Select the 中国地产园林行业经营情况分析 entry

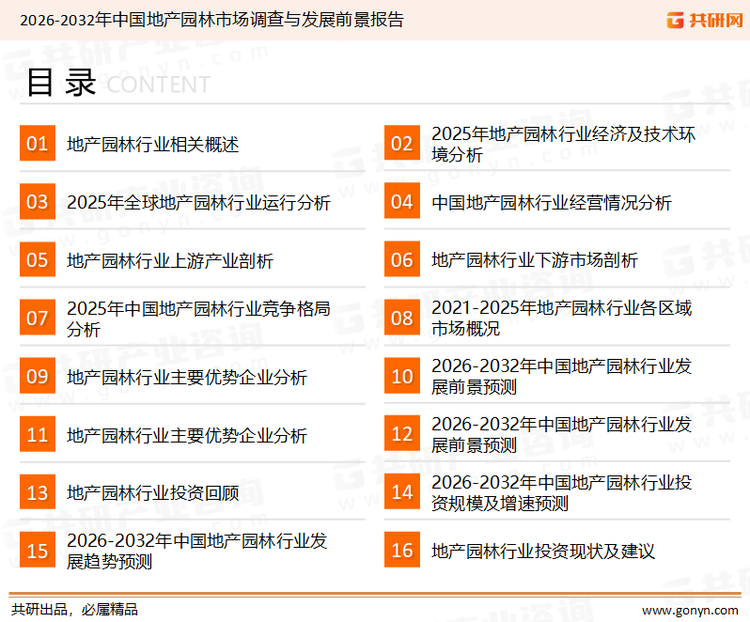click(x=551, y=202)
